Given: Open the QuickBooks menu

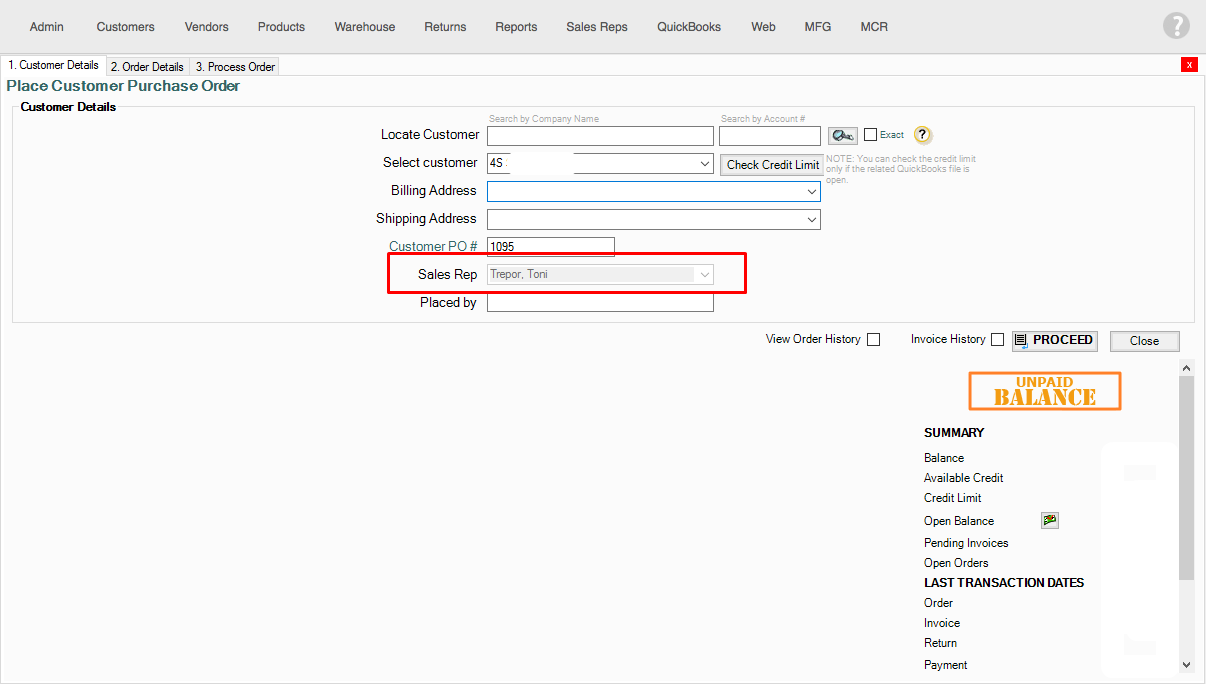Looking at the screenshot, I should pos(688,27).
